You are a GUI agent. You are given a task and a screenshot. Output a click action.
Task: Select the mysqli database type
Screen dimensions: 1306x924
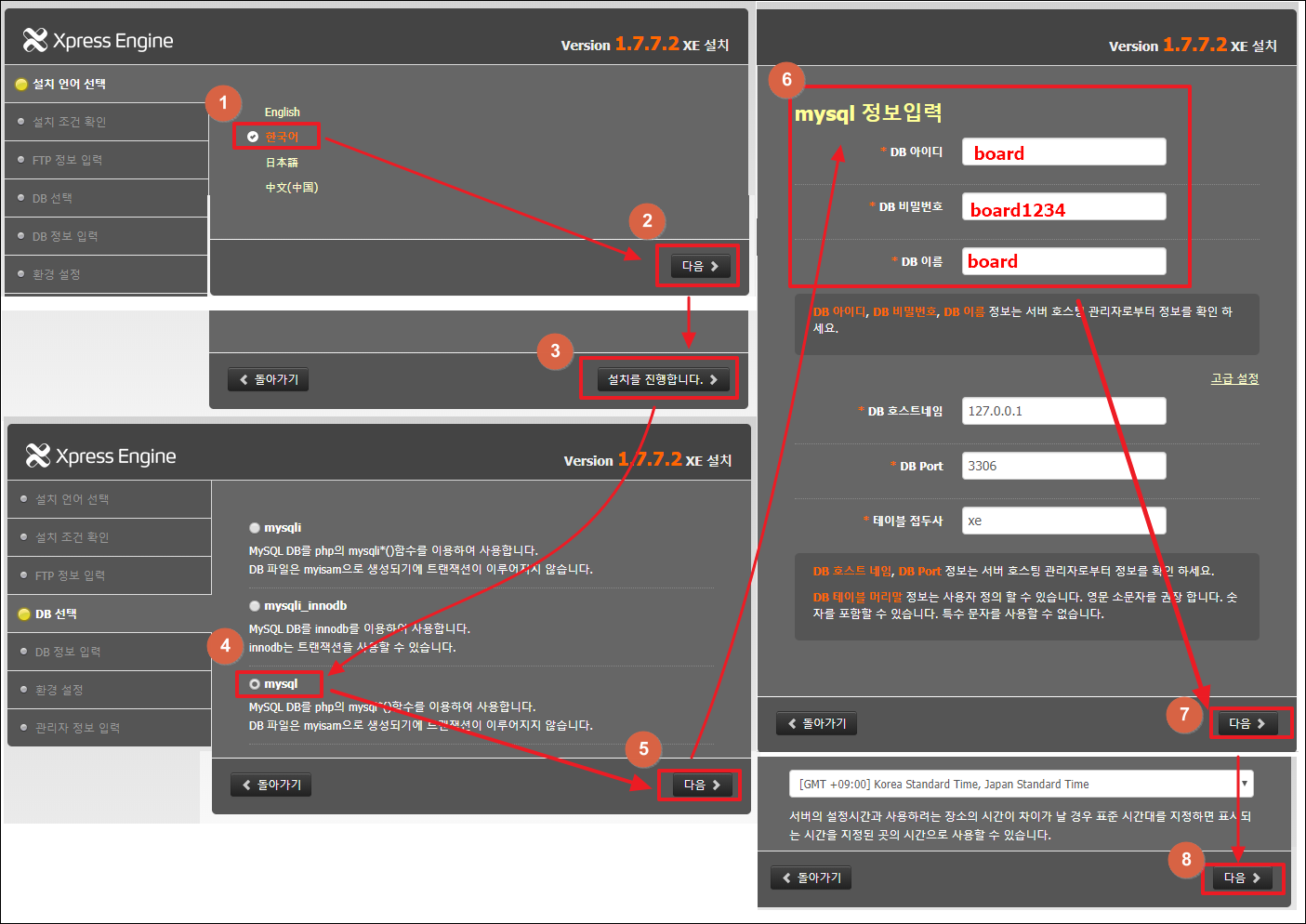tap(255, 528)
